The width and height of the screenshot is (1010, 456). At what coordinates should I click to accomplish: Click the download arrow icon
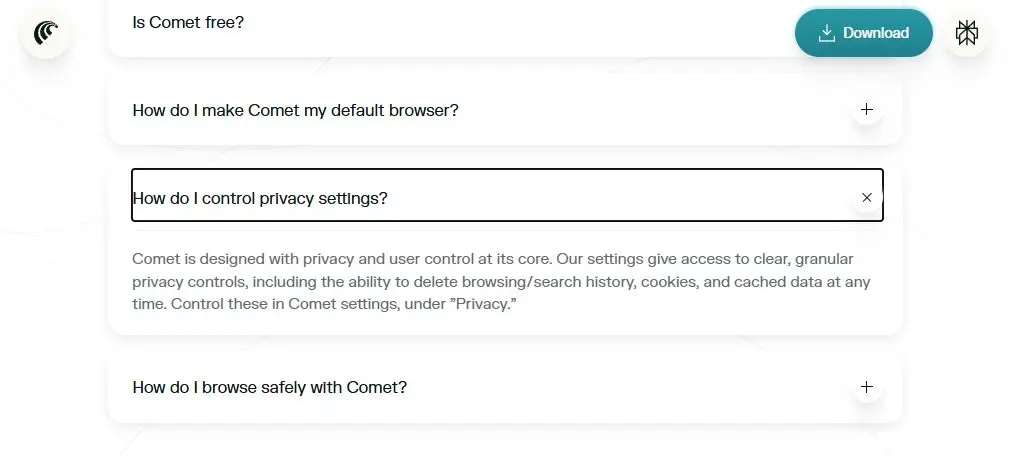pos(826,33)
